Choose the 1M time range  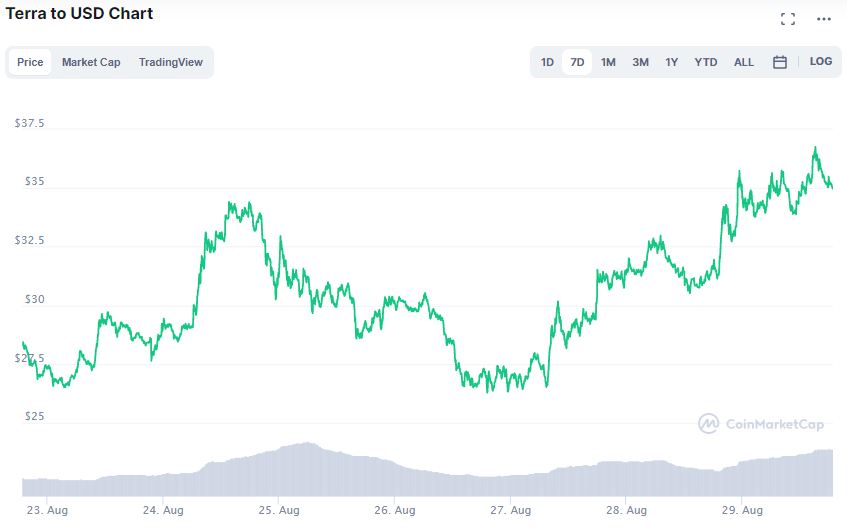608,62
